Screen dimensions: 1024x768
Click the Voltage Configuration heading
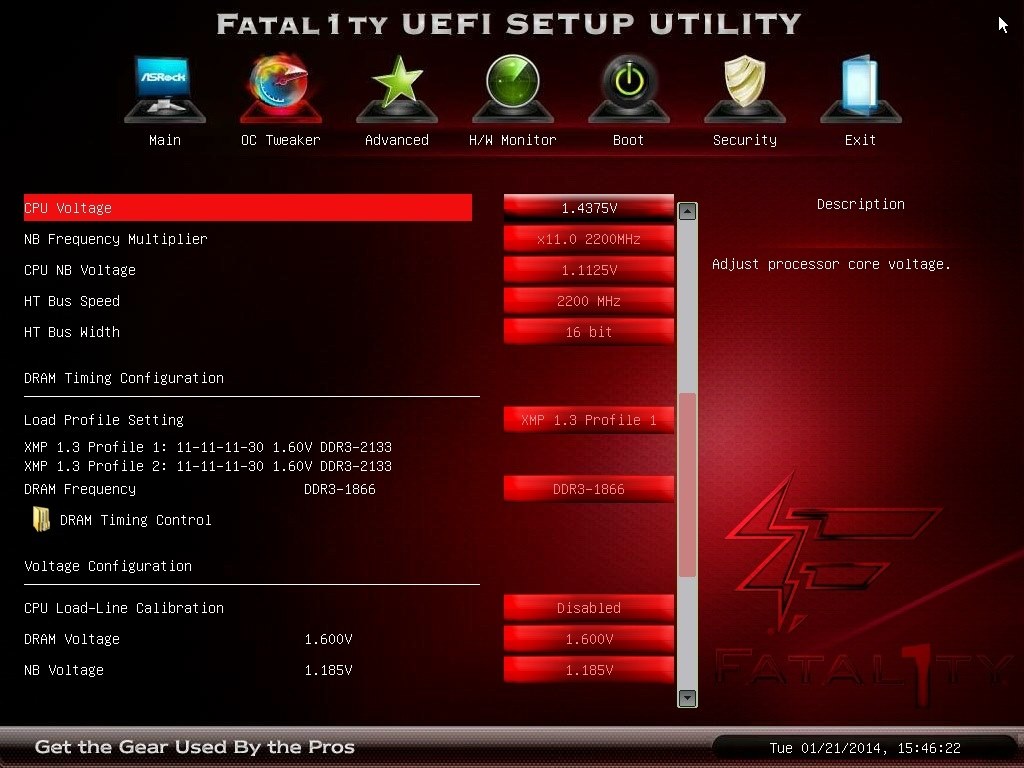tap(108, 566)
